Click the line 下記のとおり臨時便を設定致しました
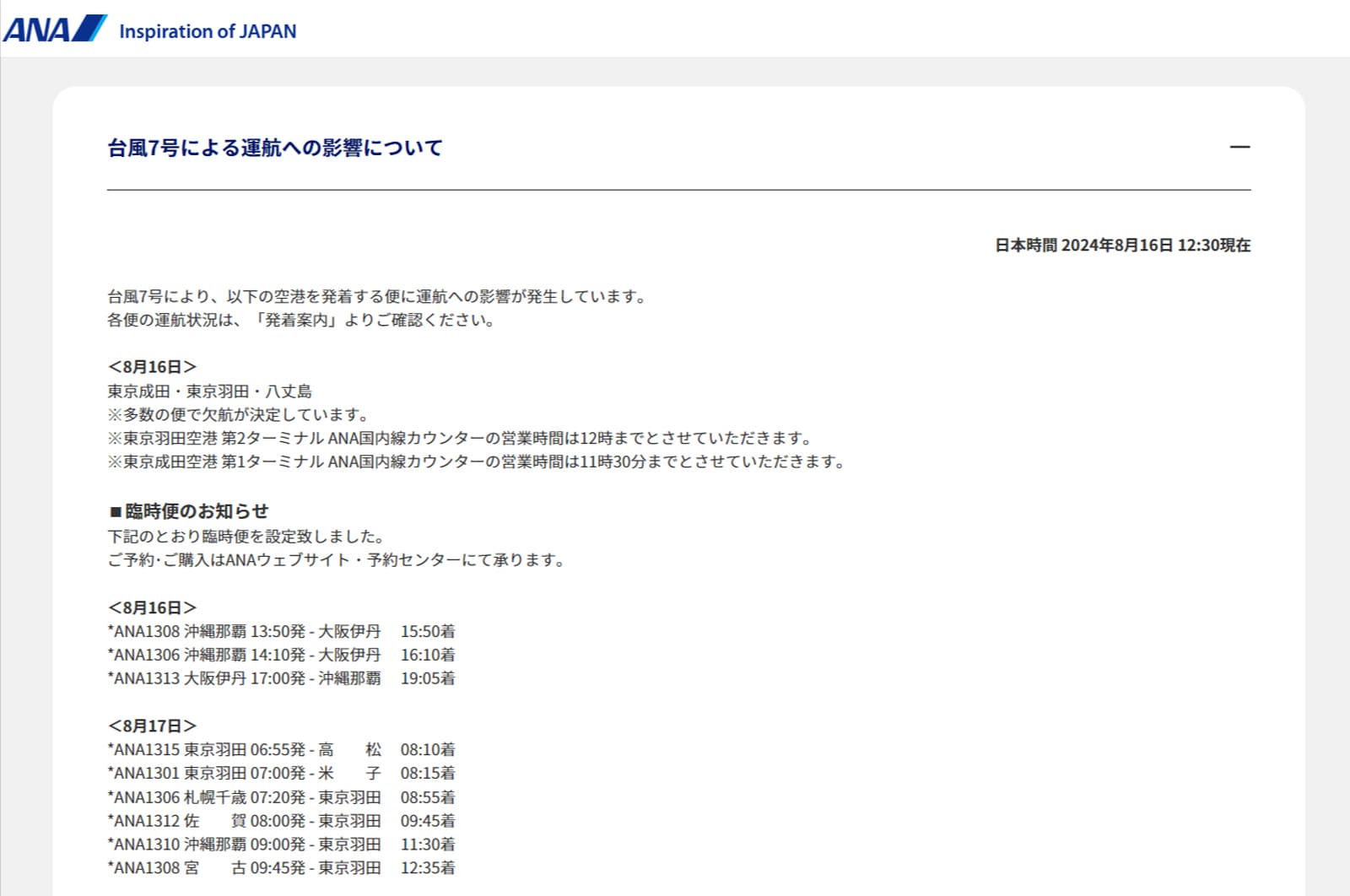 point(246,537)
